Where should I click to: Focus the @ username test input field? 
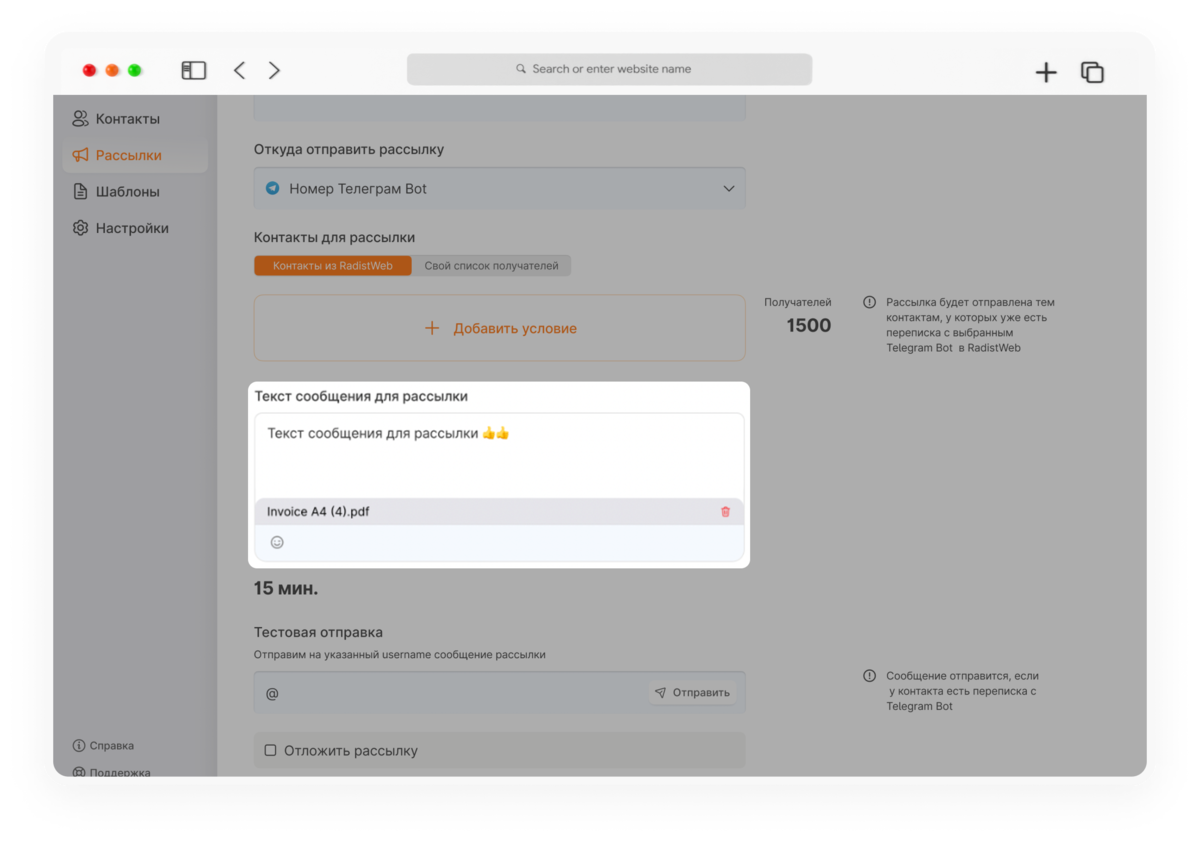click(x=450, y=692)
